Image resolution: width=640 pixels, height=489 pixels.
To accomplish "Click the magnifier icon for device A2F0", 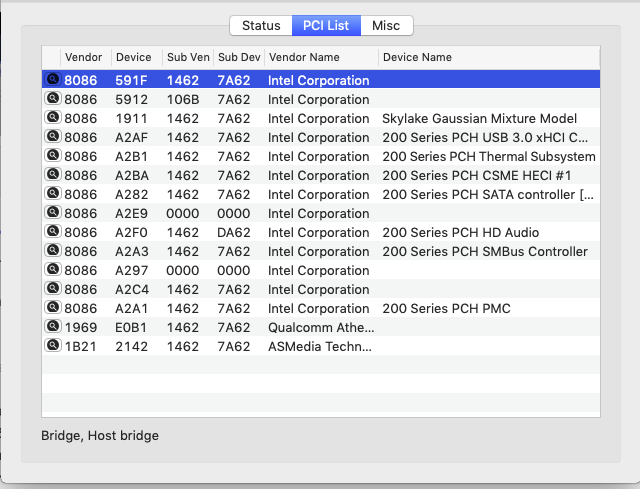I will 53,231.
